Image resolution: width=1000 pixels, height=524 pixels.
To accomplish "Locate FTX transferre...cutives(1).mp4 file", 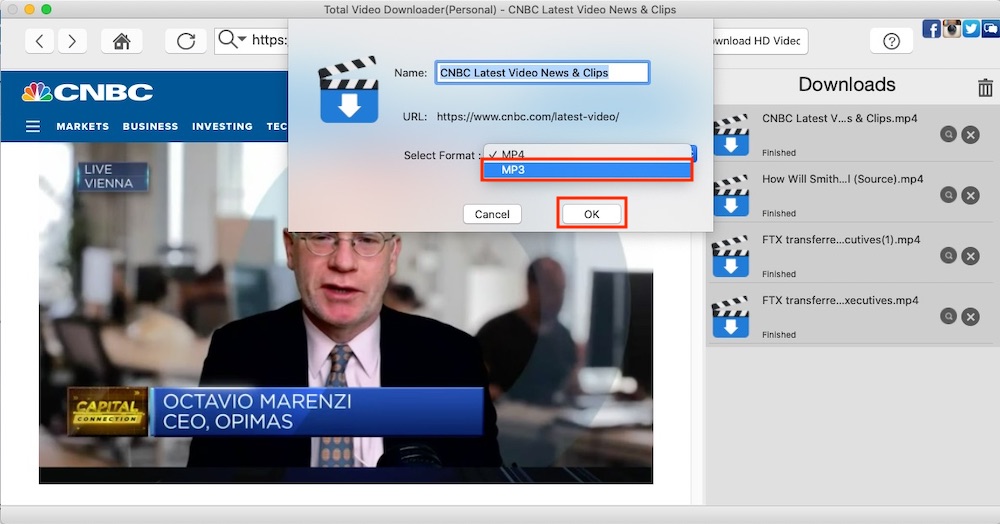I will [948, 256].
